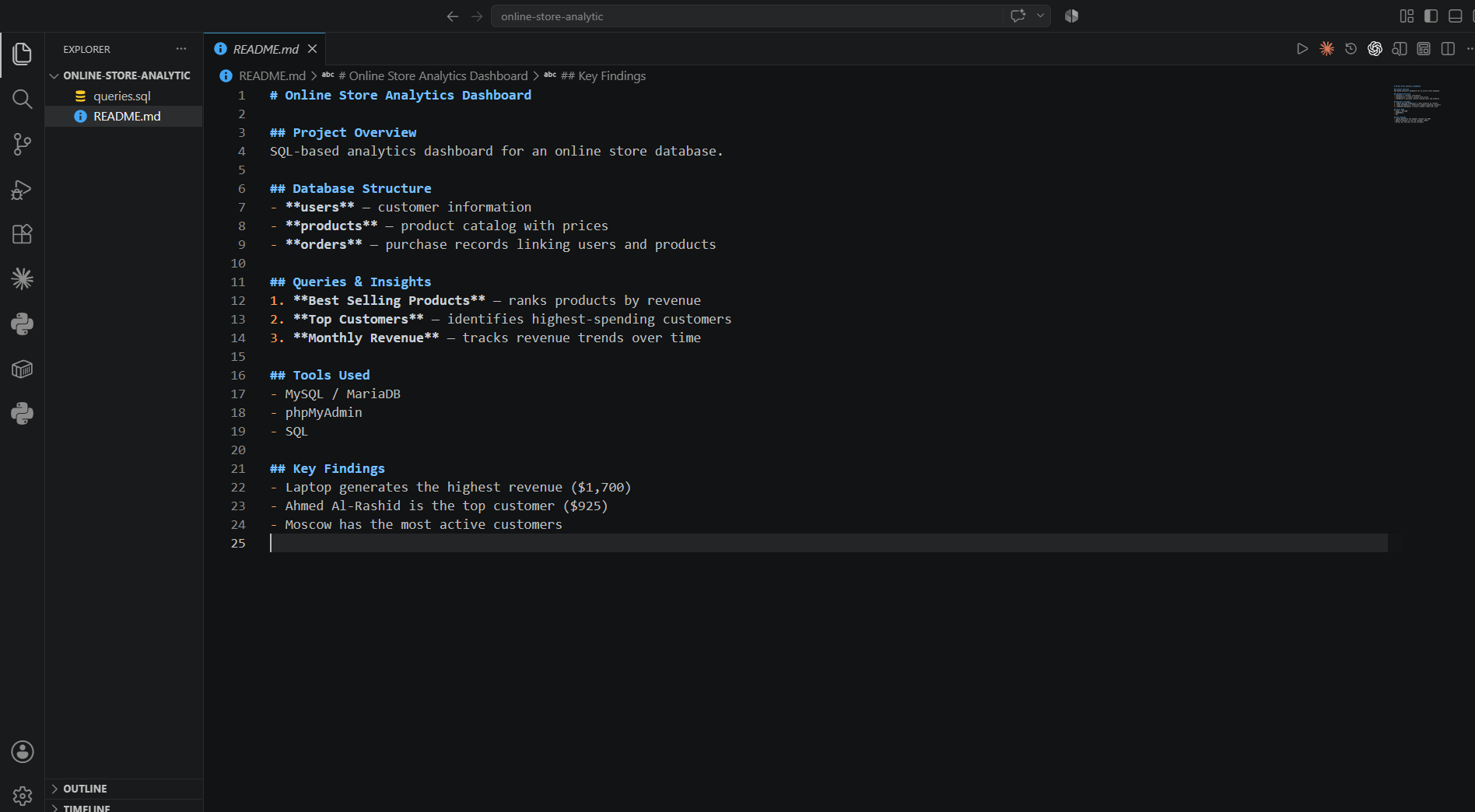Open the Python icon just below the Claude starburst

pos(23,324)
